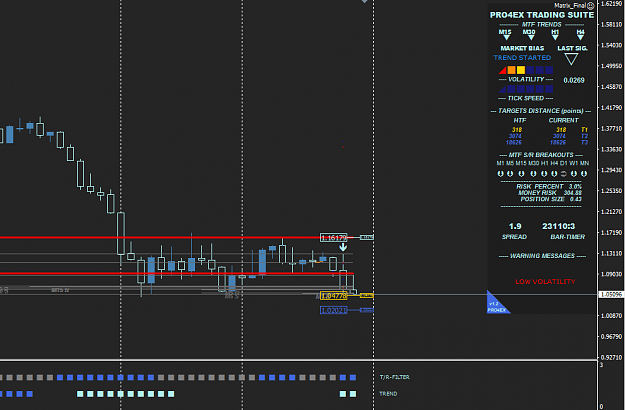Viewport: 625px width, 410px height.
Task: Click the lower red support line
Action: [177, 274]
